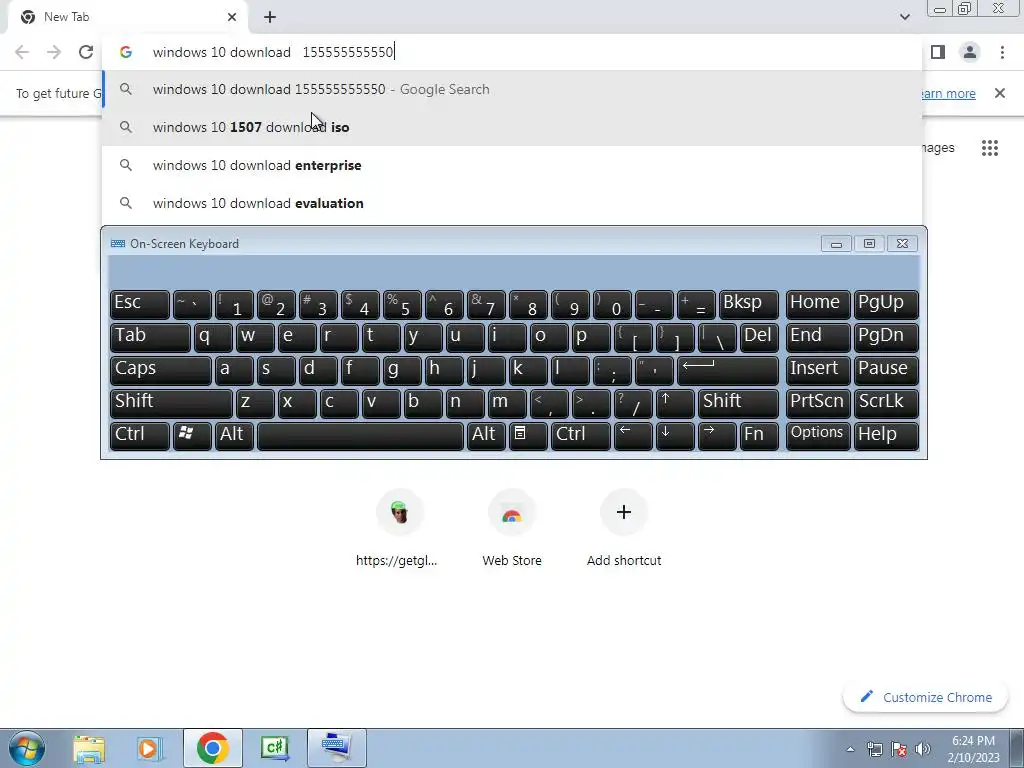Tap the down arrow key
The height and width of the screenshot is (768, 1024).
[675, 436]
